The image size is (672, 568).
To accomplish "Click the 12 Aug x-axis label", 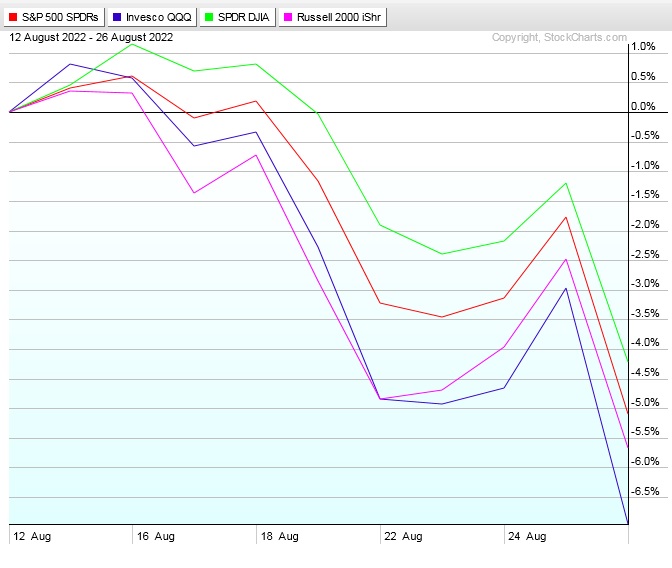I will pyautogui.click(x=32, y=537).
